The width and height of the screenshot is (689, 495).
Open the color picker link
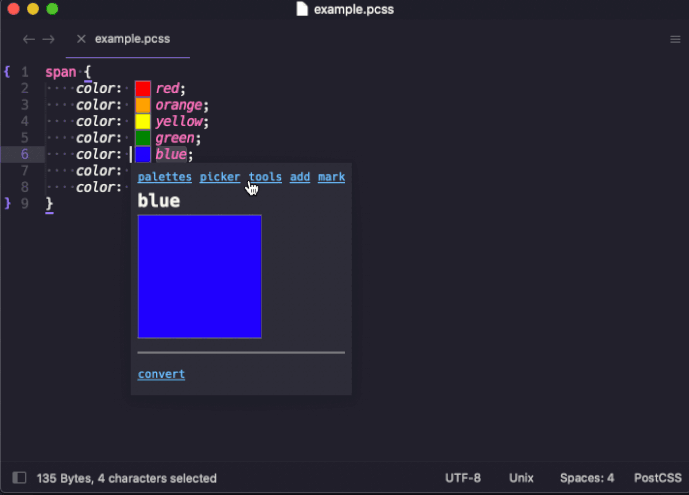(220, 177)
